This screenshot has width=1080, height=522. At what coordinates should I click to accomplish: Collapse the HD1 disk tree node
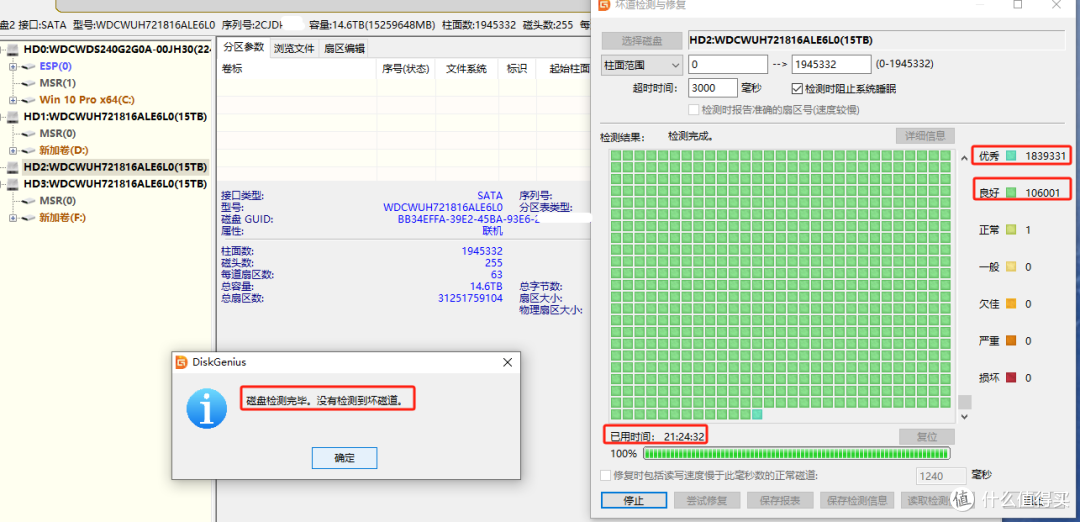[3, 116]
